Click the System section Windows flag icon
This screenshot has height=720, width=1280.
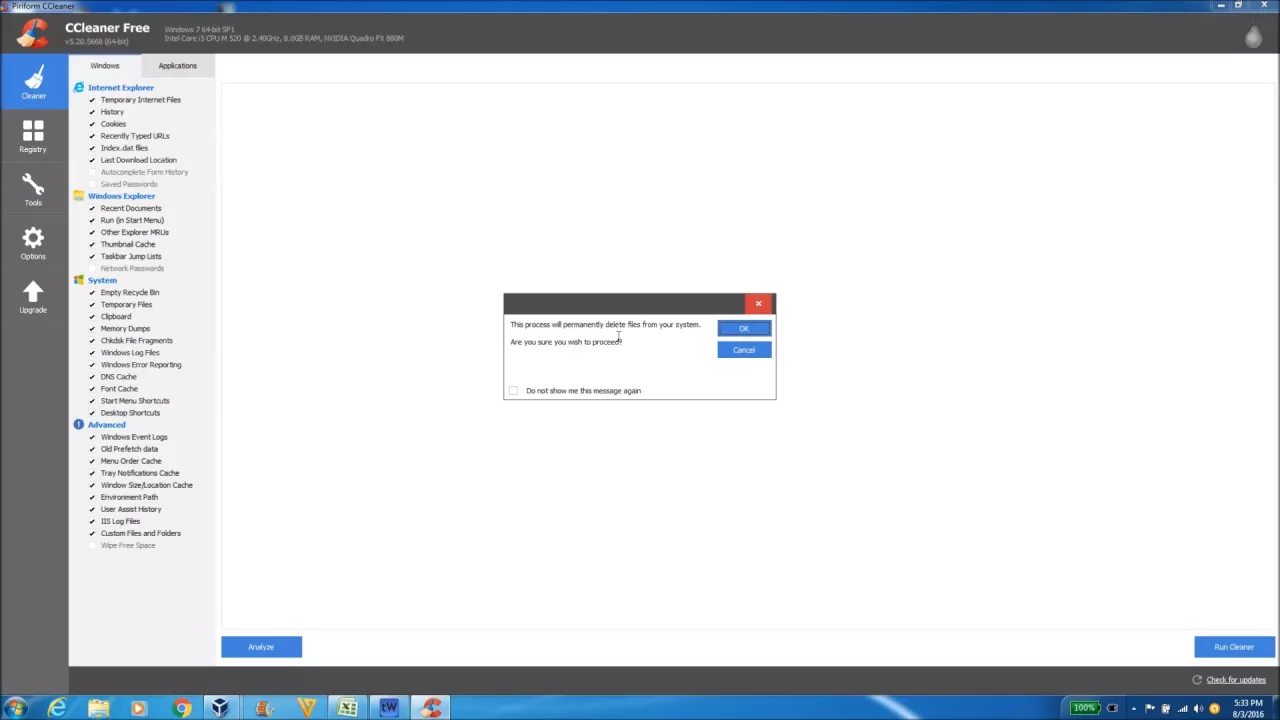[79, 280]
